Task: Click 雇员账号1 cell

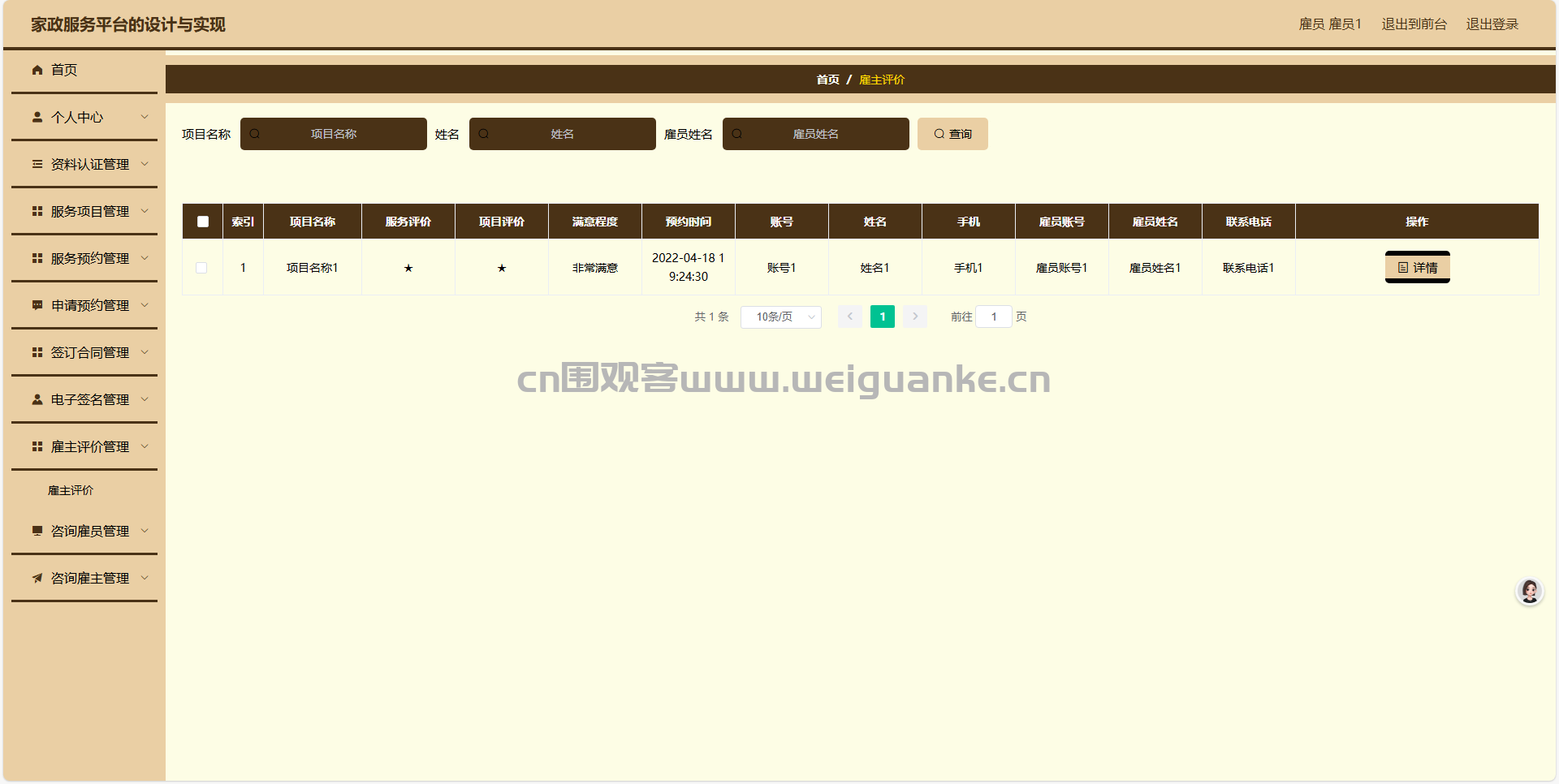Action: click(x=1062, y=268)
